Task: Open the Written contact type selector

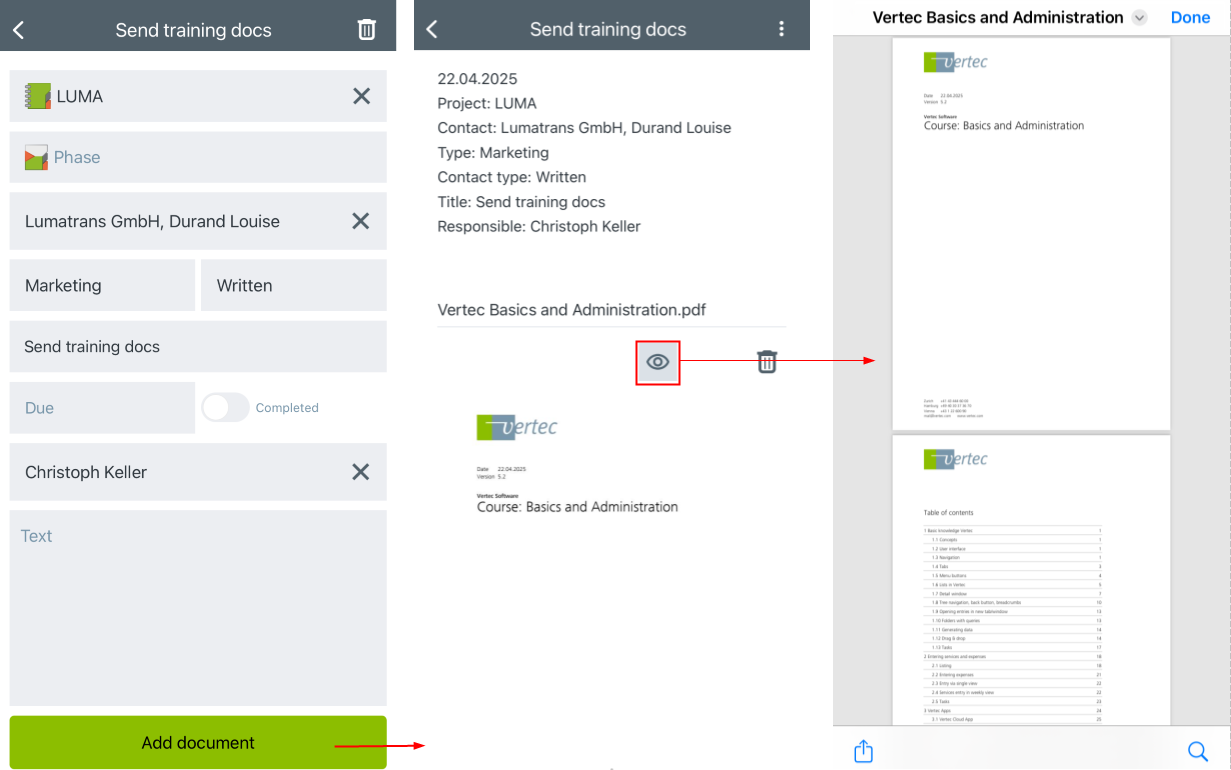Action: point(293,285)
